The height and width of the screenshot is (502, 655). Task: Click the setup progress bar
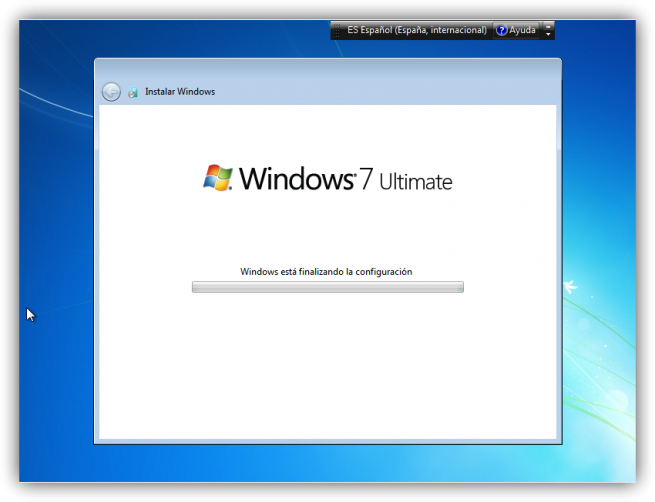click(x=328, y=287)
